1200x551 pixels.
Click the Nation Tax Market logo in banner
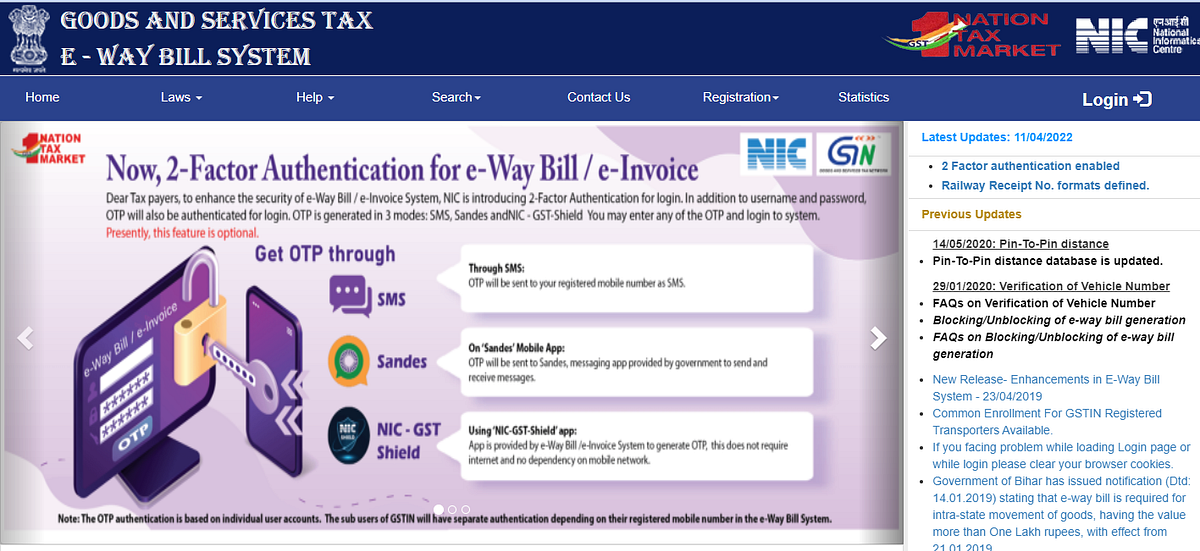47,148
